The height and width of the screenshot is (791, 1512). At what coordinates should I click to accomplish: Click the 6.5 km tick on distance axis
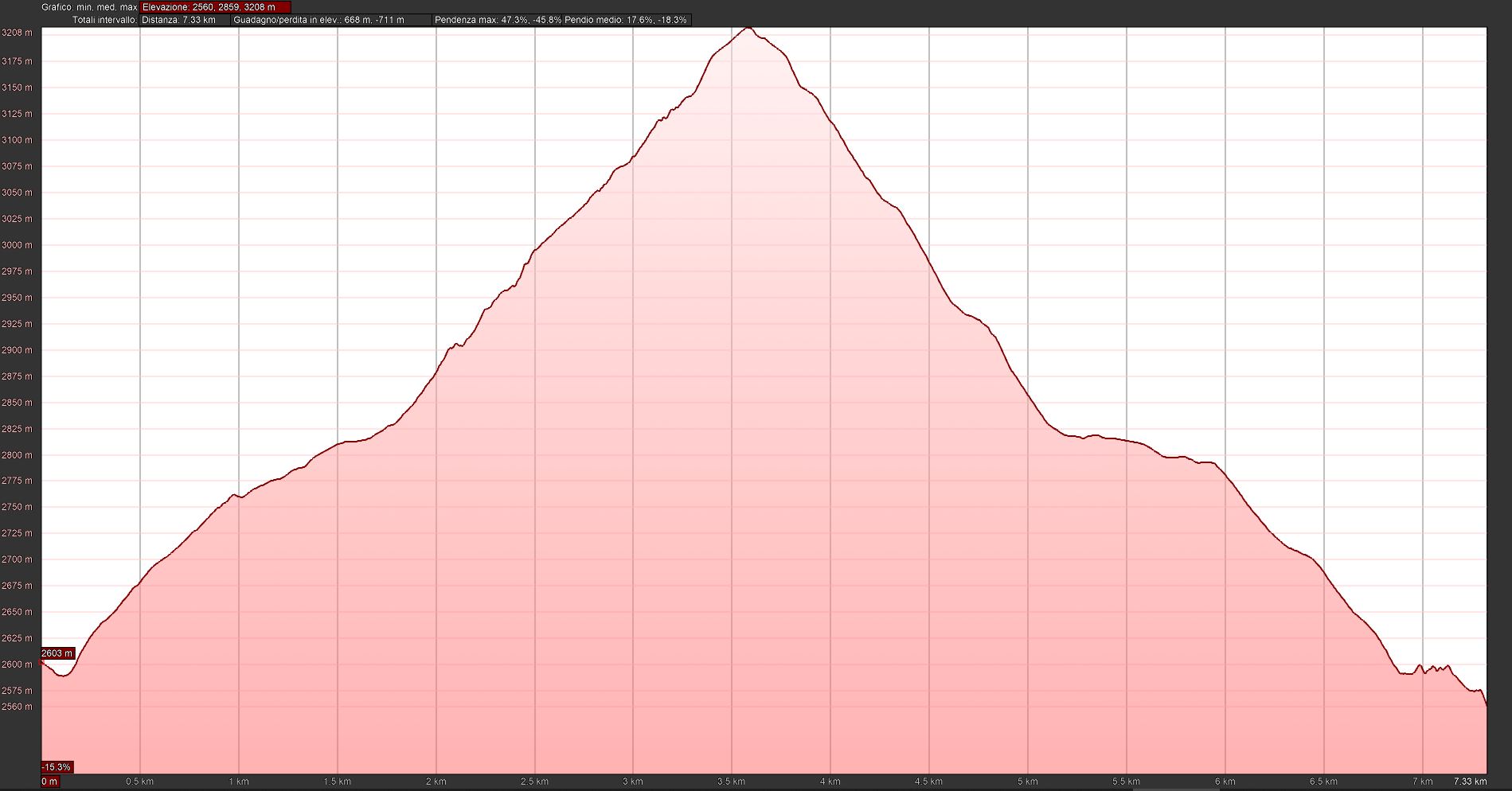(1323, 781)
